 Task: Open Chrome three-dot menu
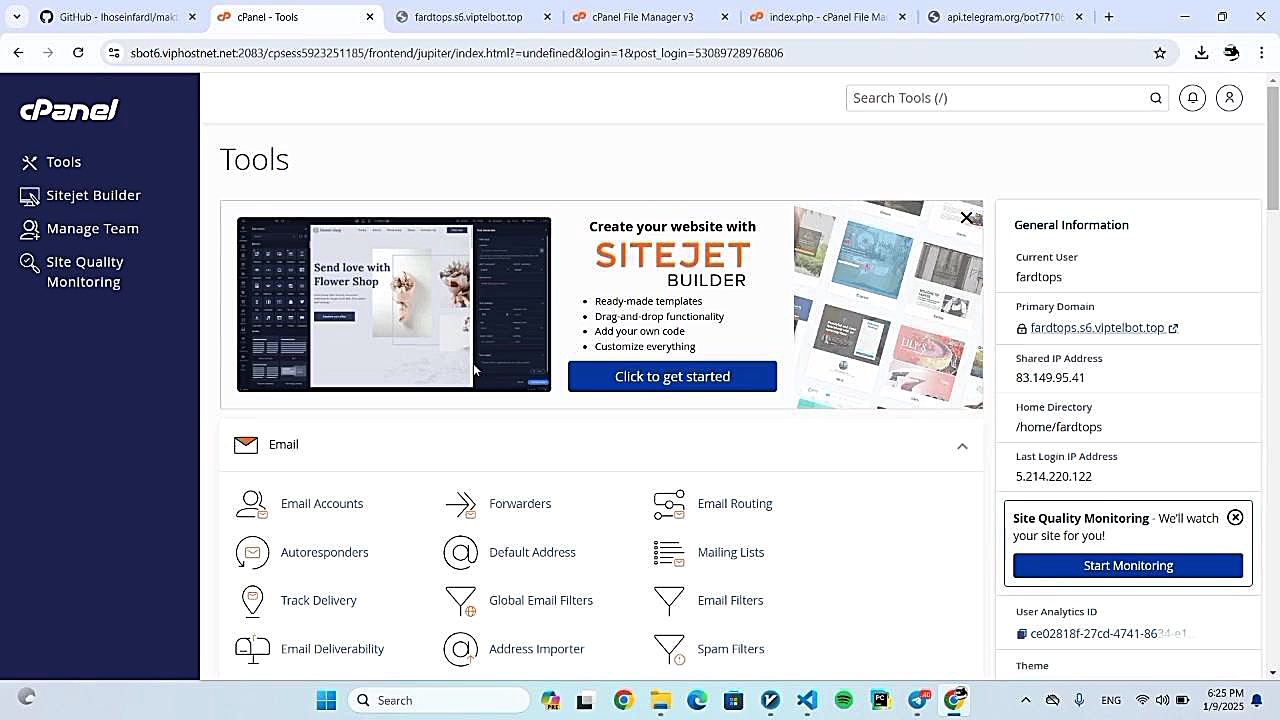(1263, 53)
